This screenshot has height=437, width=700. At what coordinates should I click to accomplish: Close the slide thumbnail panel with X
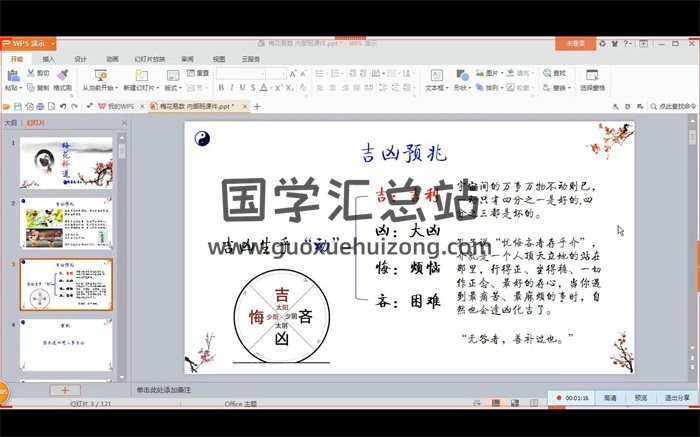125,123
